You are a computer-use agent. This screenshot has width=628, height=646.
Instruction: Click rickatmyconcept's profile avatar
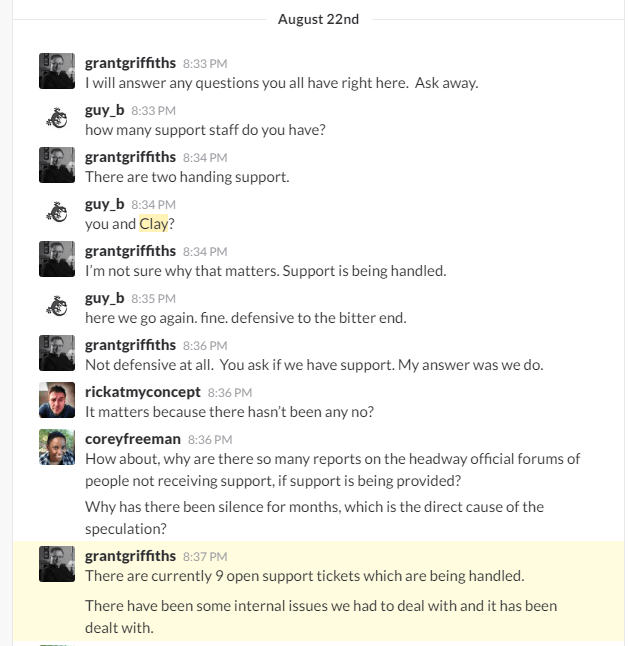click(x=57, y=400)
